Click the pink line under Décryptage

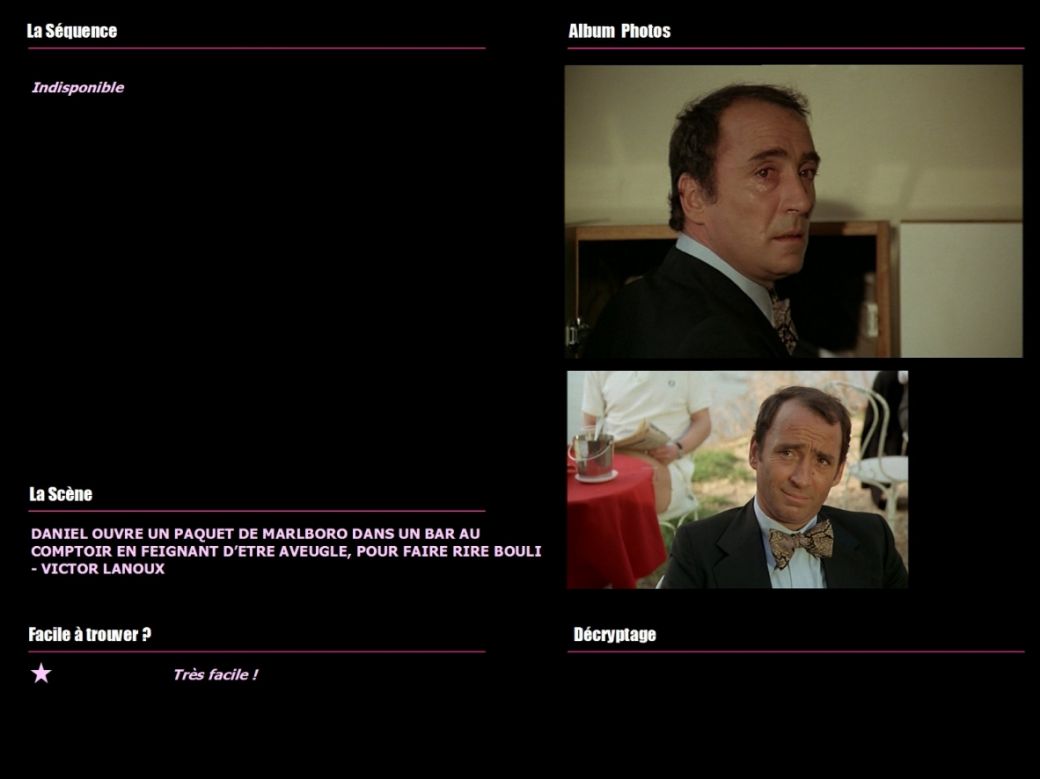(x=796, y=652)
